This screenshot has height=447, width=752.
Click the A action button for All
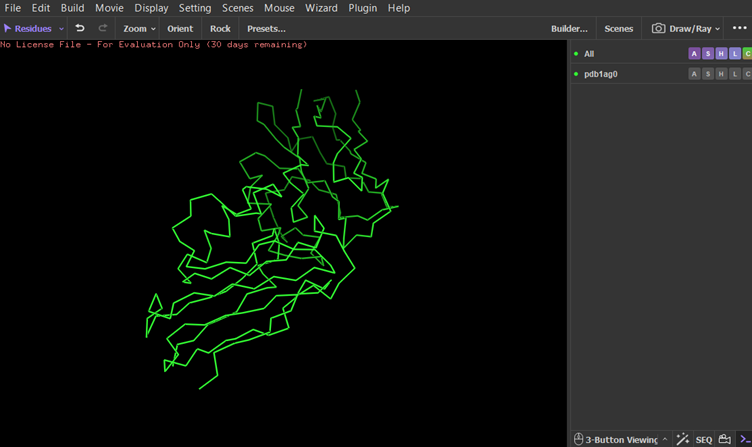pos(694,54)
